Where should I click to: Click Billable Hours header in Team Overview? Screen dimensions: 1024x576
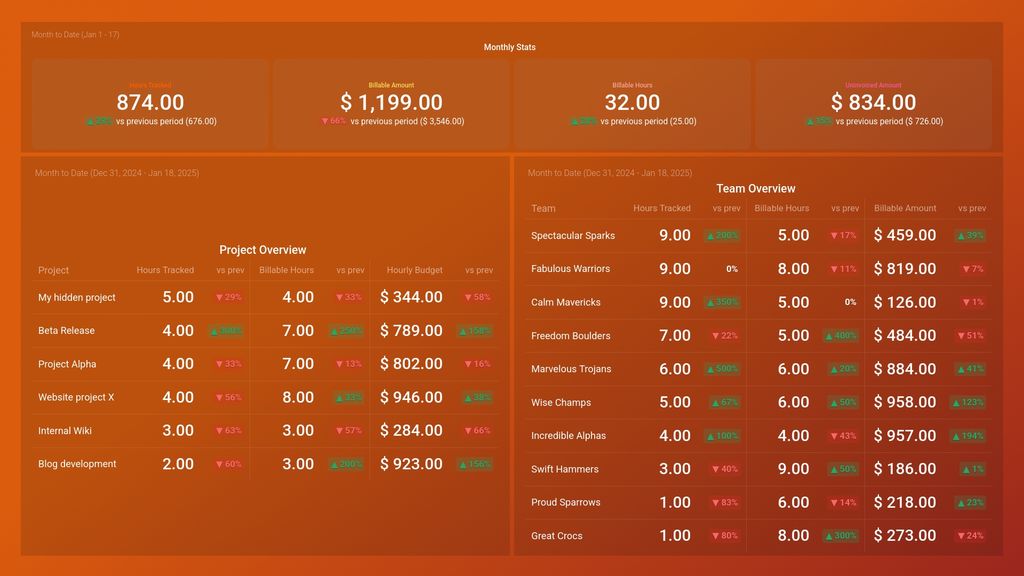782,208
